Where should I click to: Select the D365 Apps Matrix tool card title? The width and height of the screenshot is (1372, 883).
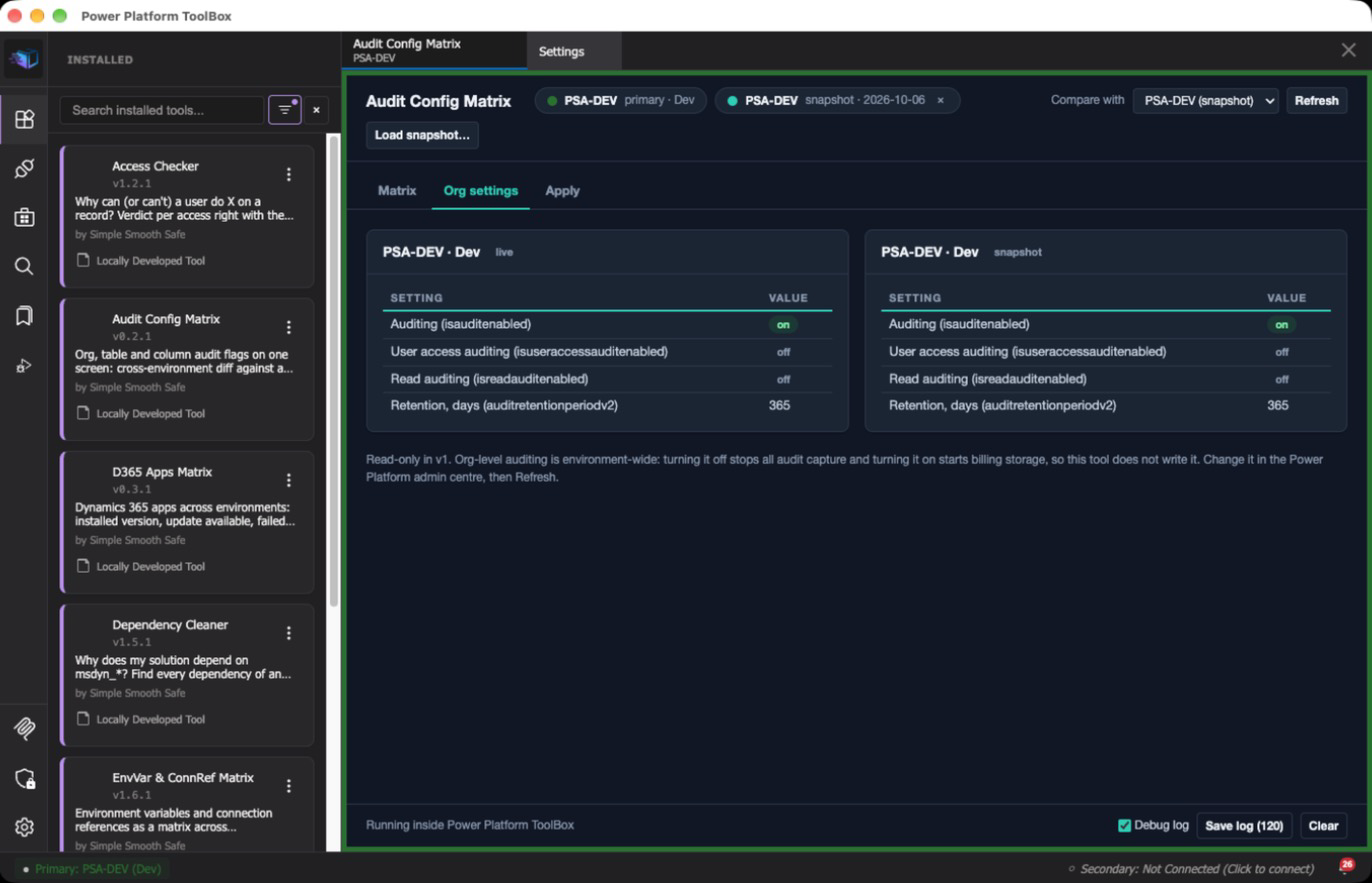(x=162, y=472)
